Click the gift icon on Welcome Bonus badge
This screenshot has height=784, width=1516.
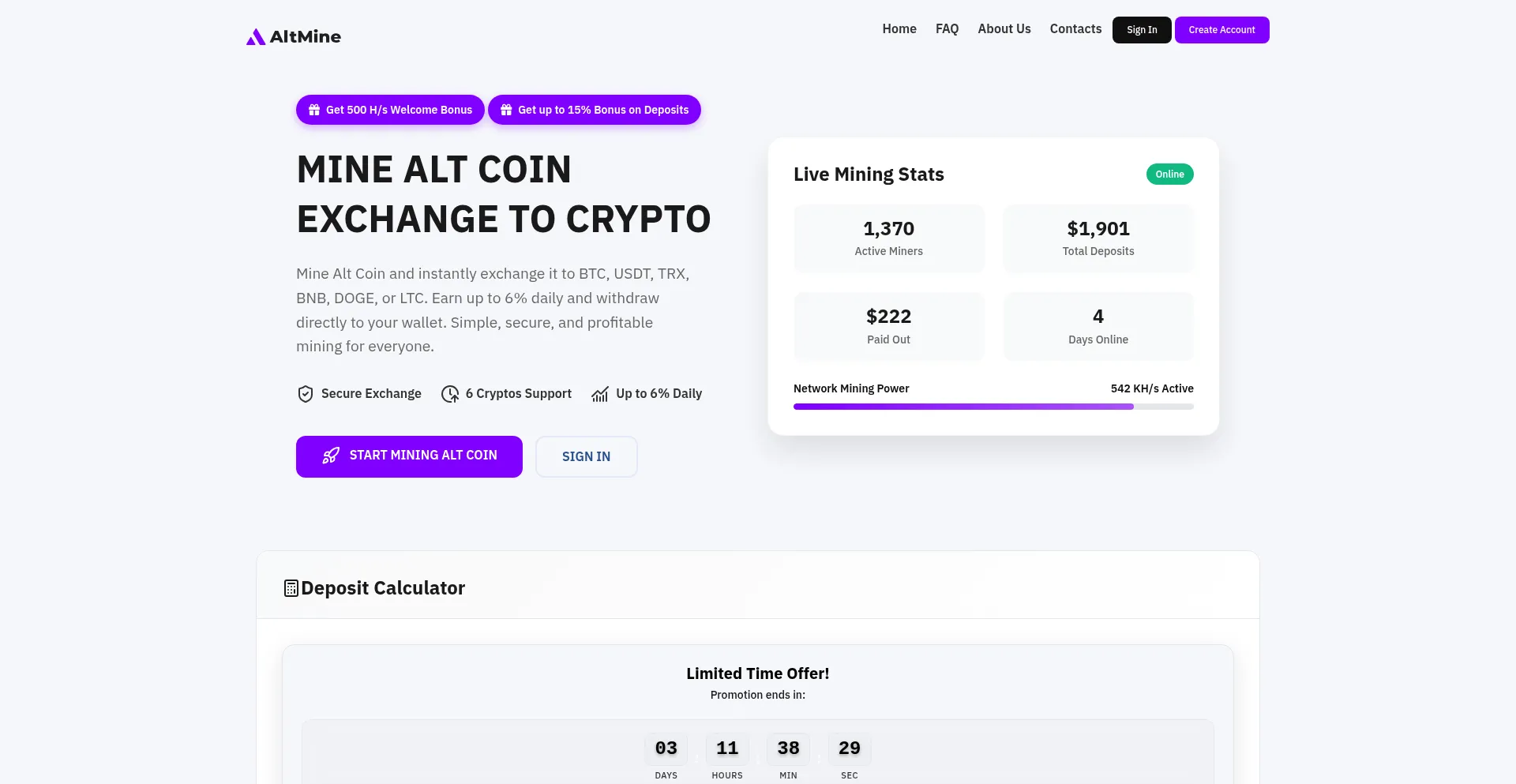314,110
